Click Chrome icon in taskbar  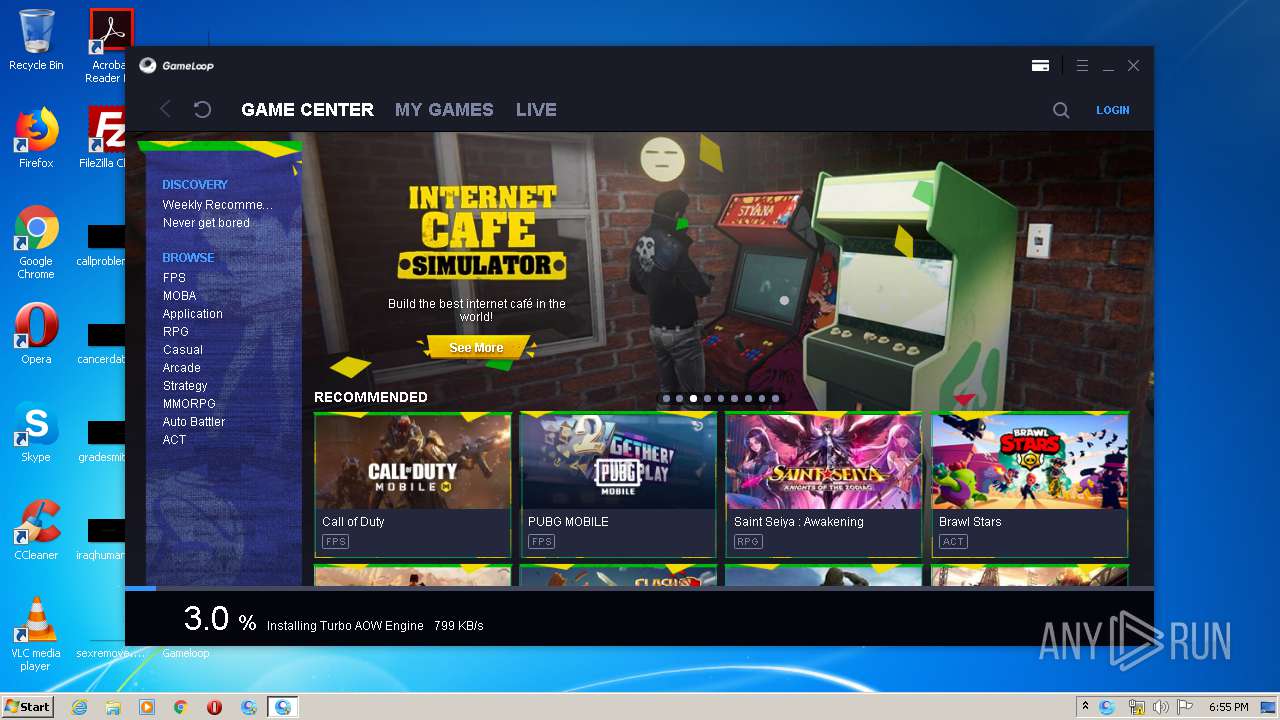pyautogui.click(x=181, y=707)
